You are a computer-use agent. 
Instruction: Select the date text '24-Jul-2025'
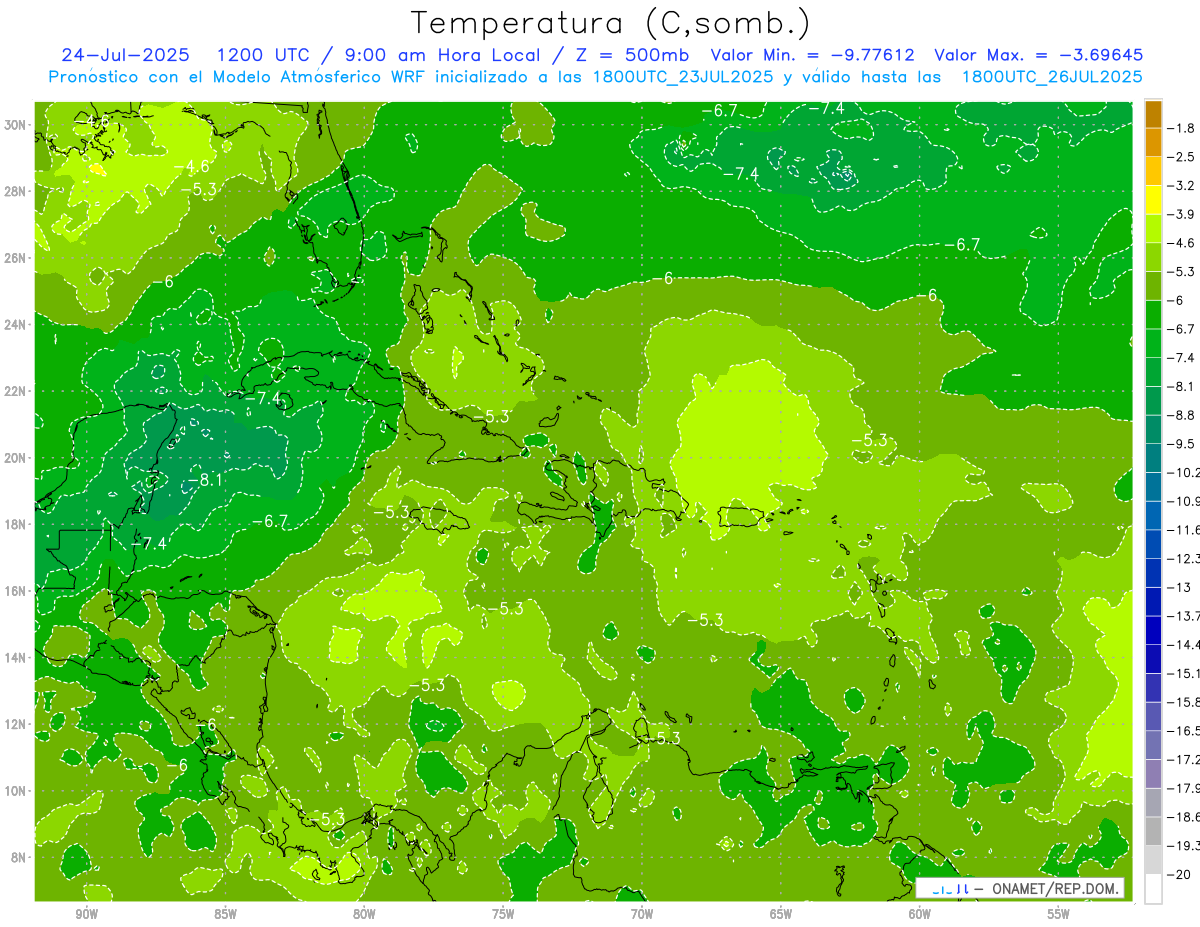[x=128, y=54]
